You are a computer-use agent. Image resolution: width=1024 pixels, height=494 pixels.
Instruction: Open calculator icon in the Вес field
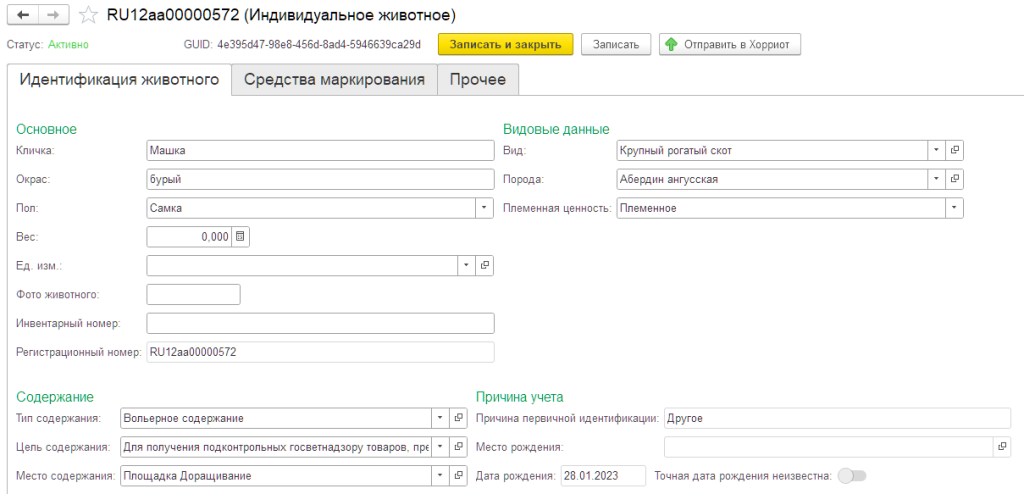(240, 237)
